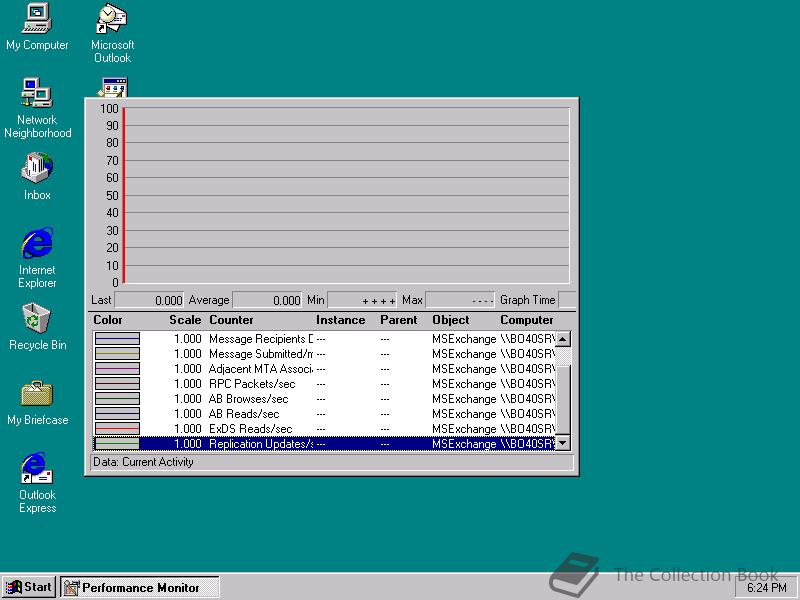Select the Recycle Bin icon

pos(37,327)
